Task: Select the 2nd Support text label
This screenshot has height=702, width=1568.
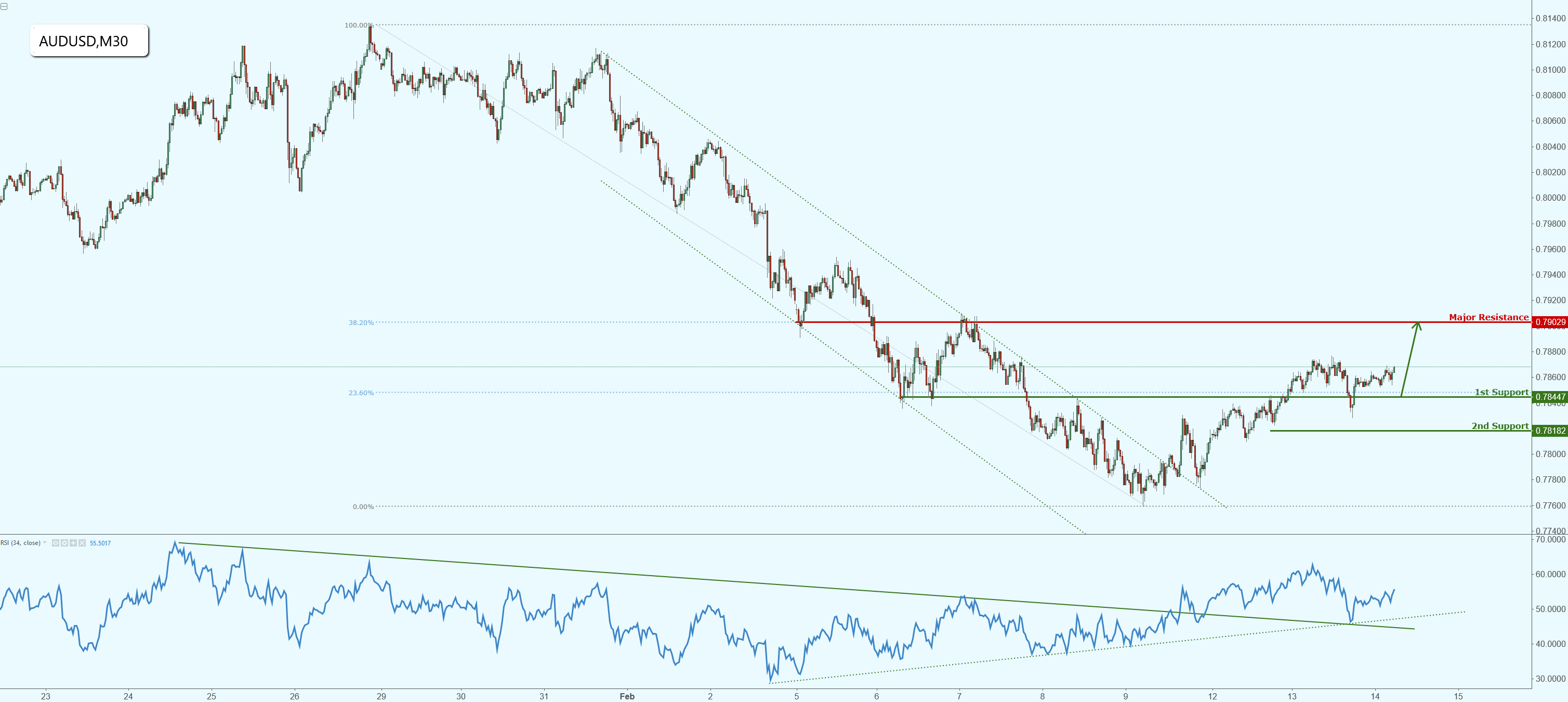Action: pyautogui.click(x=1500, y=426)
